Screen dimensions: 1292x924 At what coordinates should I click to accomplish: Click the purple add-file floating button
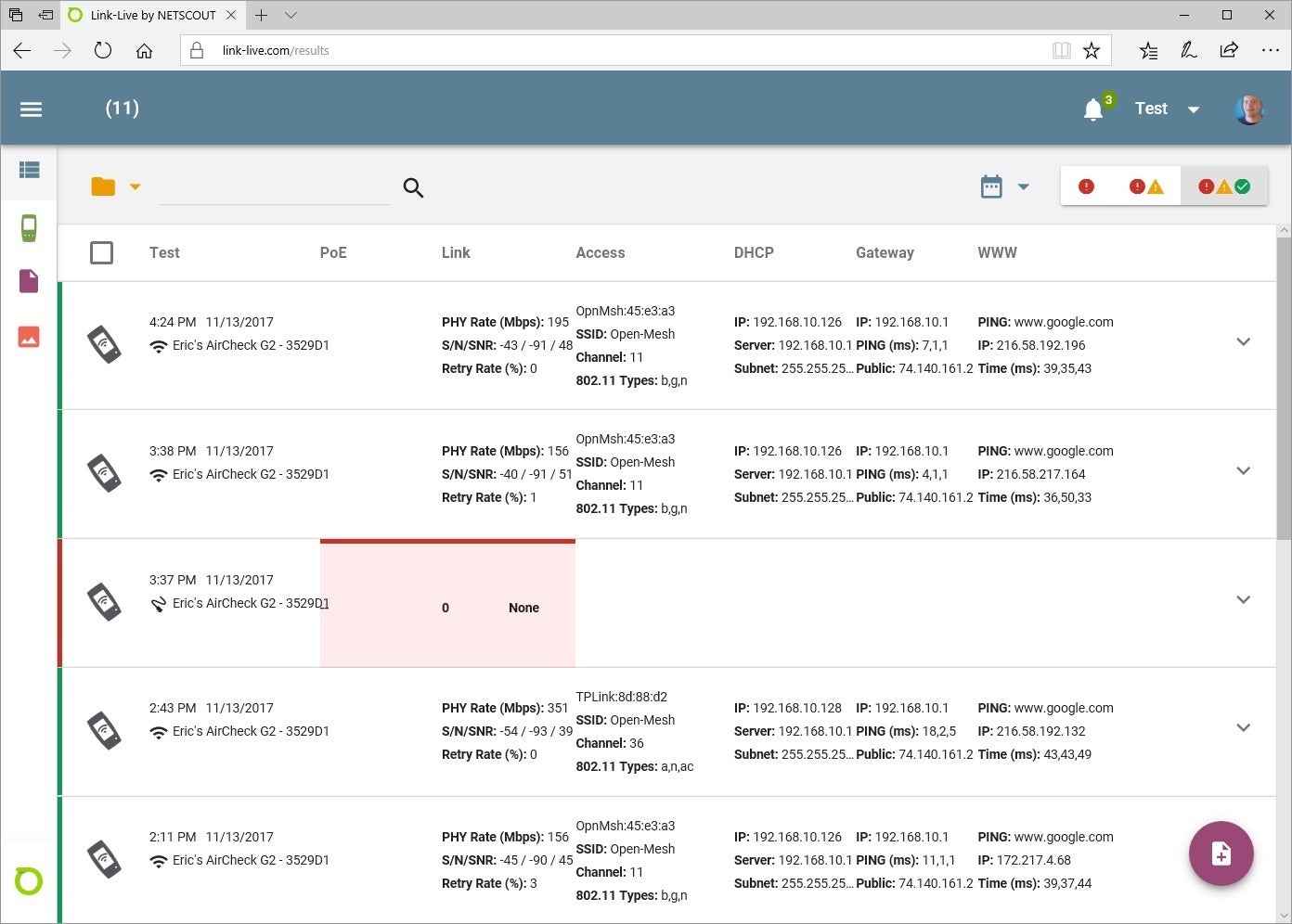coord(1221,853)
